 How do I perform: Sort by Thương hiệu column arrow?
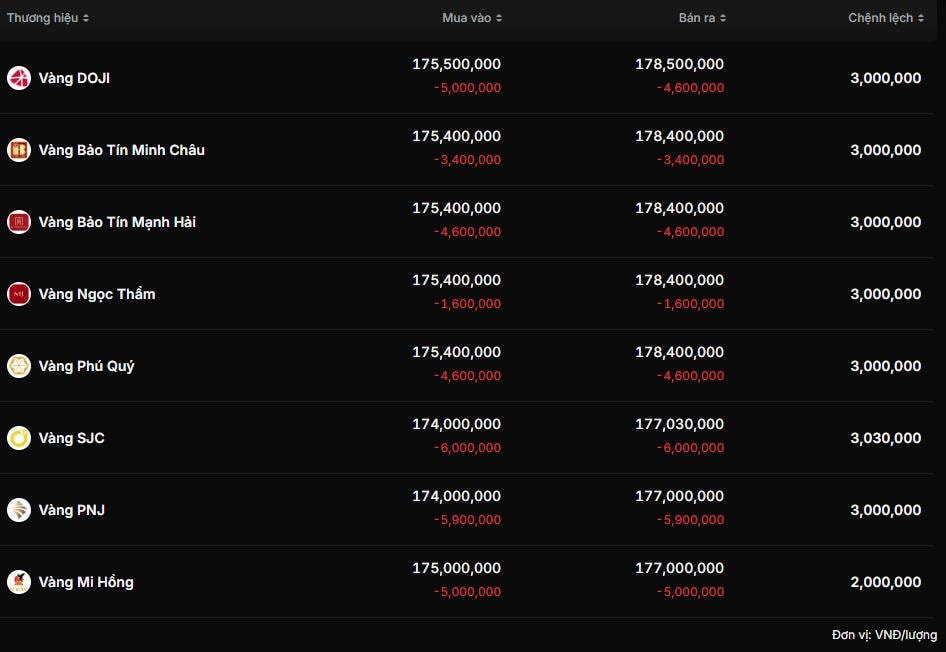[x=86, y=18]
